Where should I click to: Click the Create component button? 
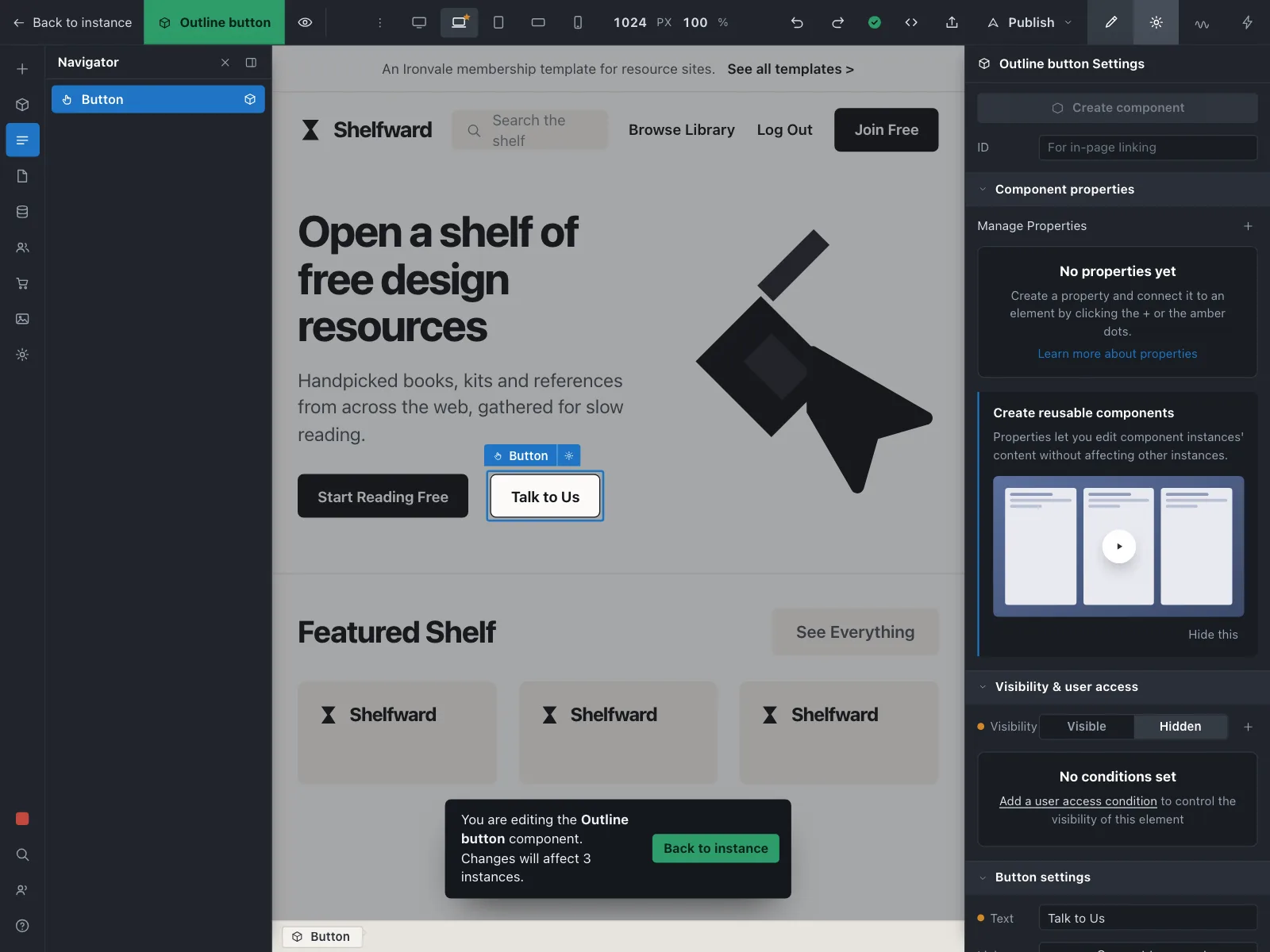(x=1118, y=108)
